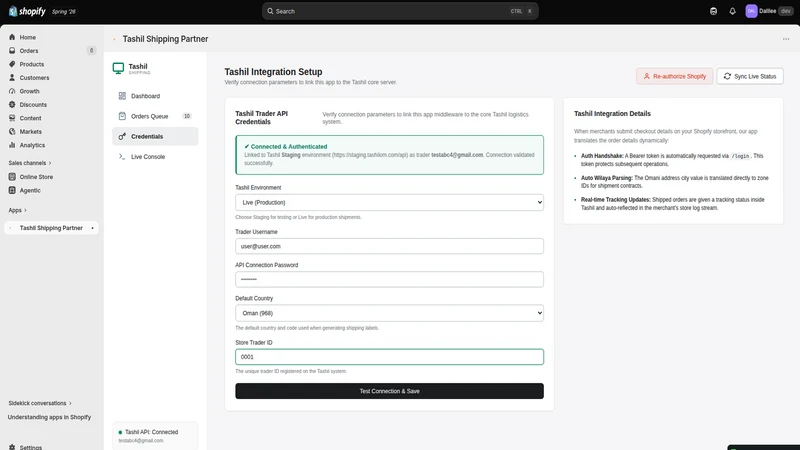Viewport: 800px width, 450px height.
Task: Open the Live Console page
Action: 155,157
